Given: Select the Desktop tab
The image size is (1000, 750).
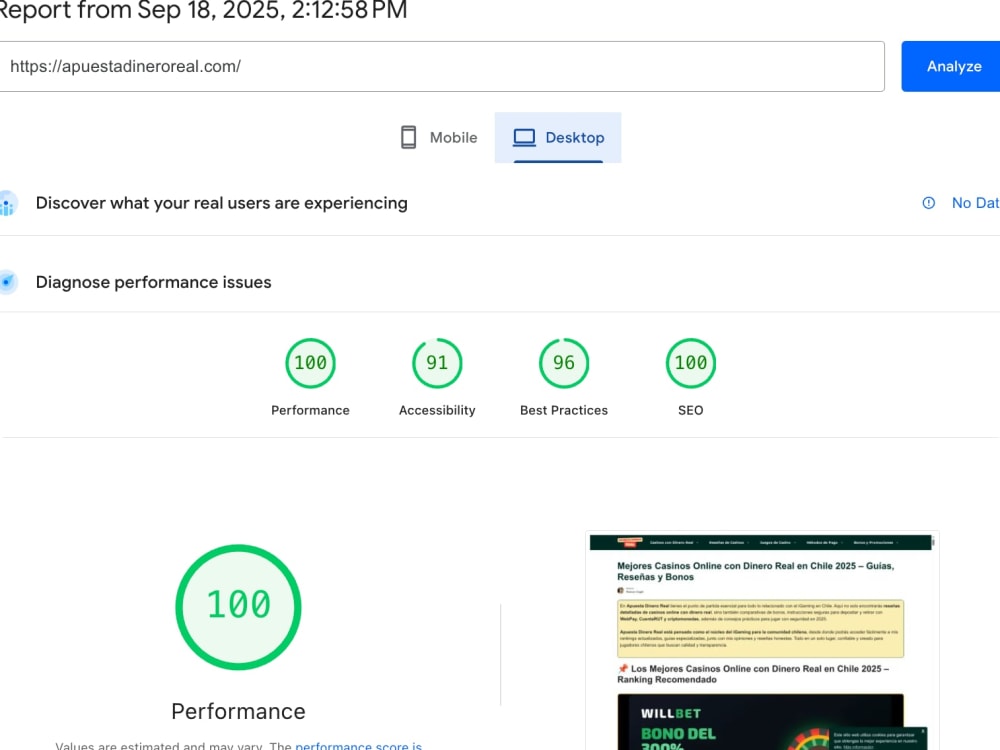Looking at the screenshot, I should (558, 138).
